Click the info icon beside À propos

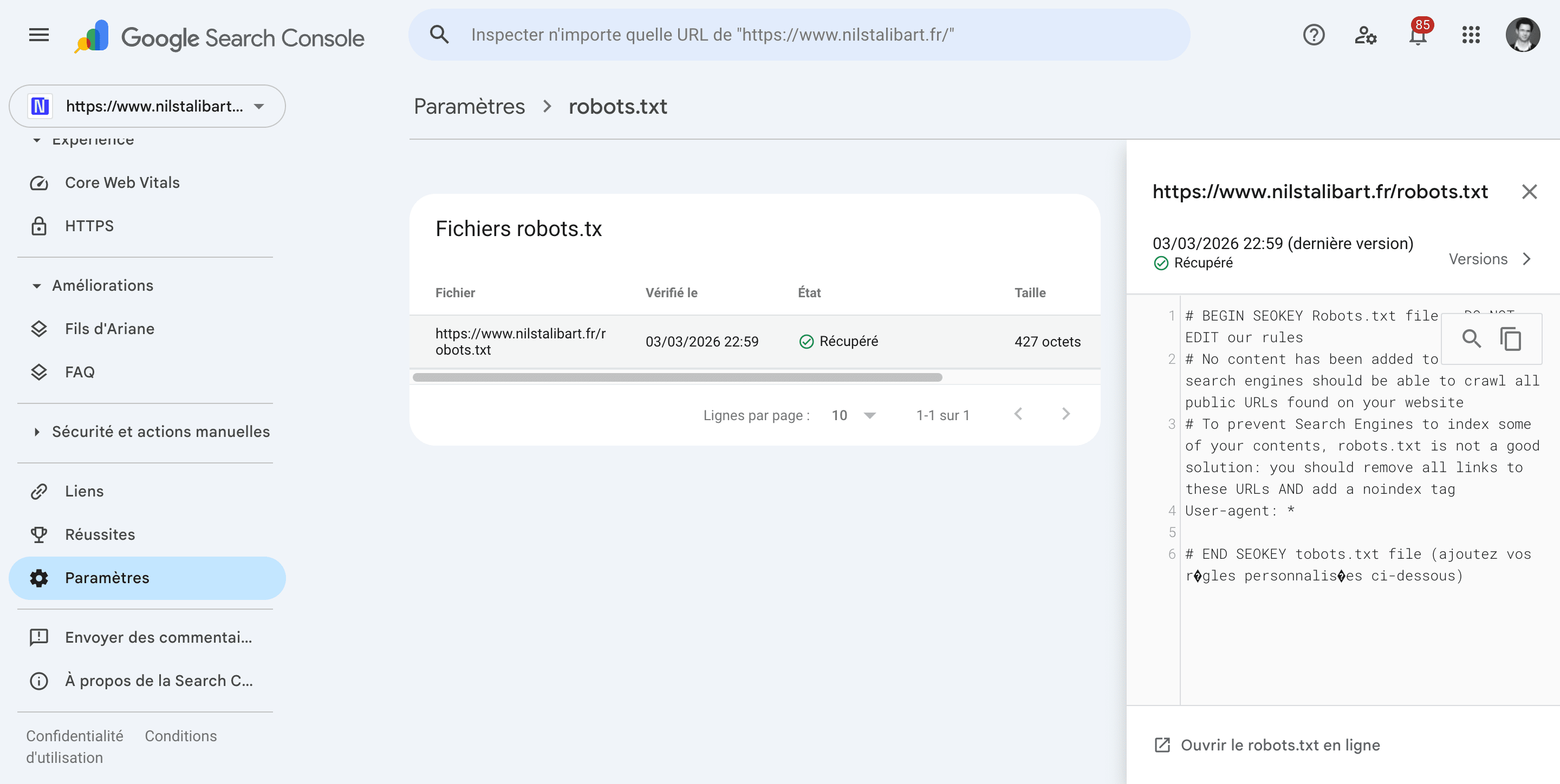pyautogui.click(x=39, y=681)
